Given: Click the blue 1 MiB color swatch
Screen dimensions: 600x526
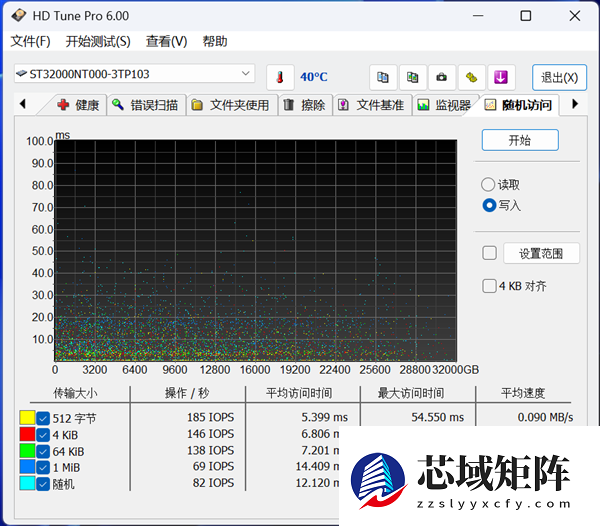Looking at the screenshot, I should [27, 467].
